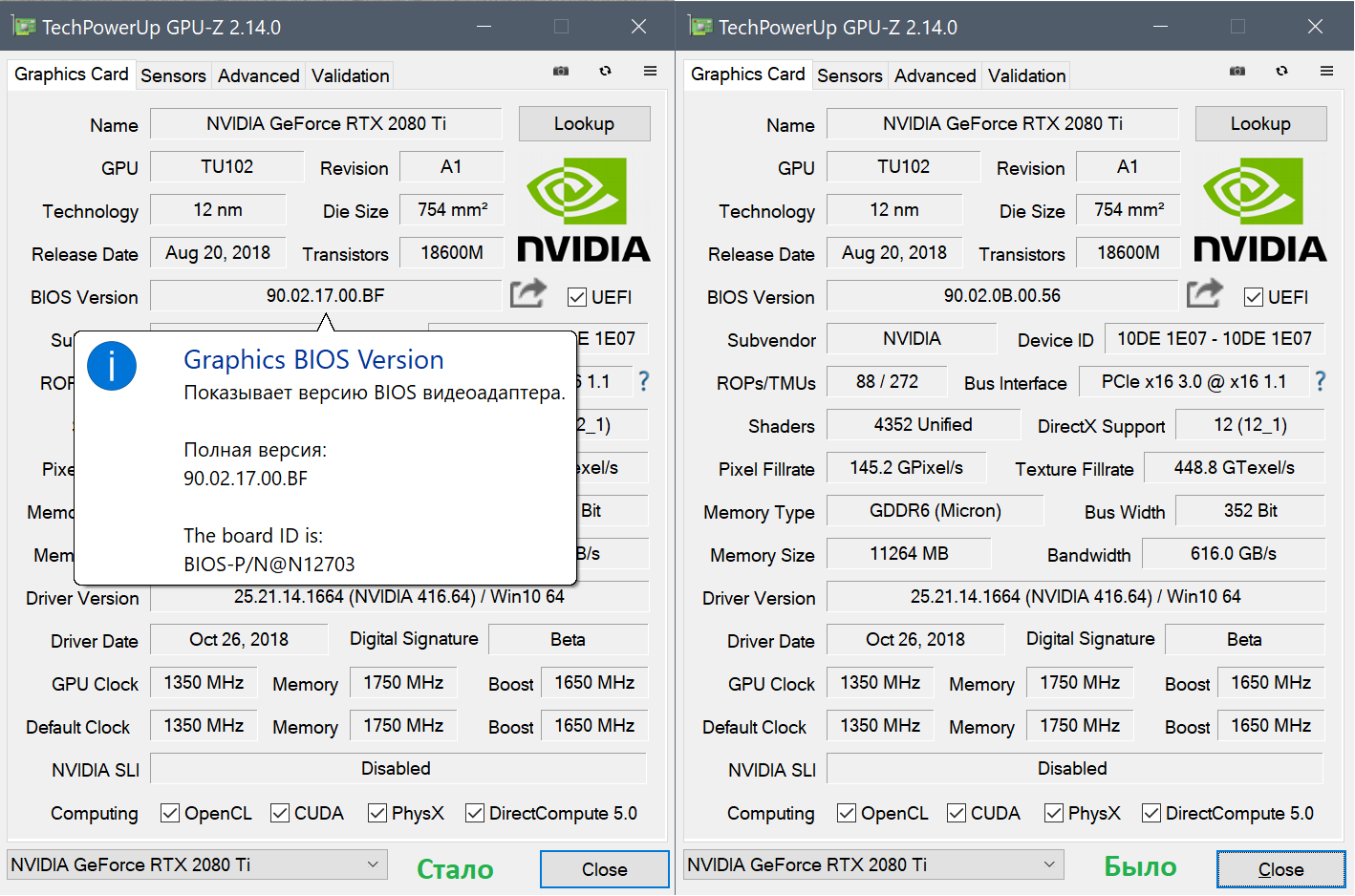The width and height of the screenshot is (1355, 896).
Task: Click the "12 (12_1)" DirectX Support value
Action: click(x=1251, y=424)
